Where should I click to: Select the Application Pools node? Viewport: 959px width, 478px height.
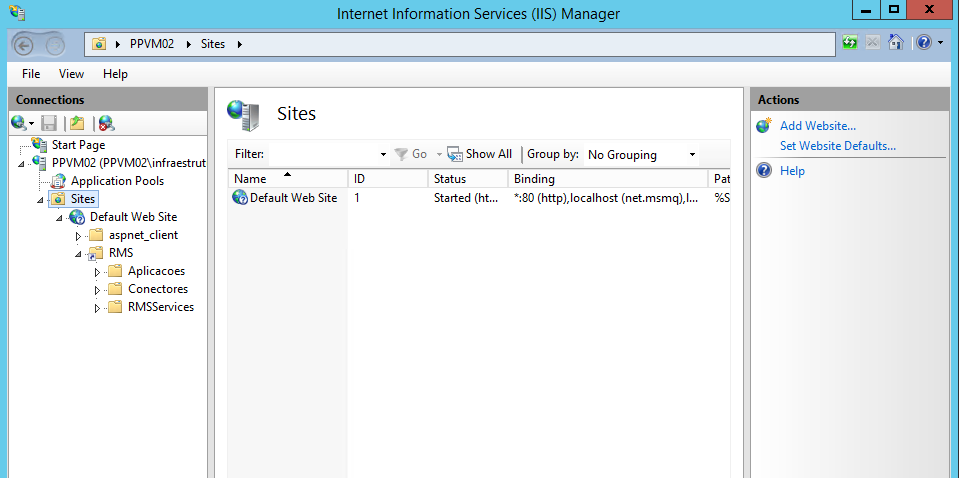pos(117,181)
